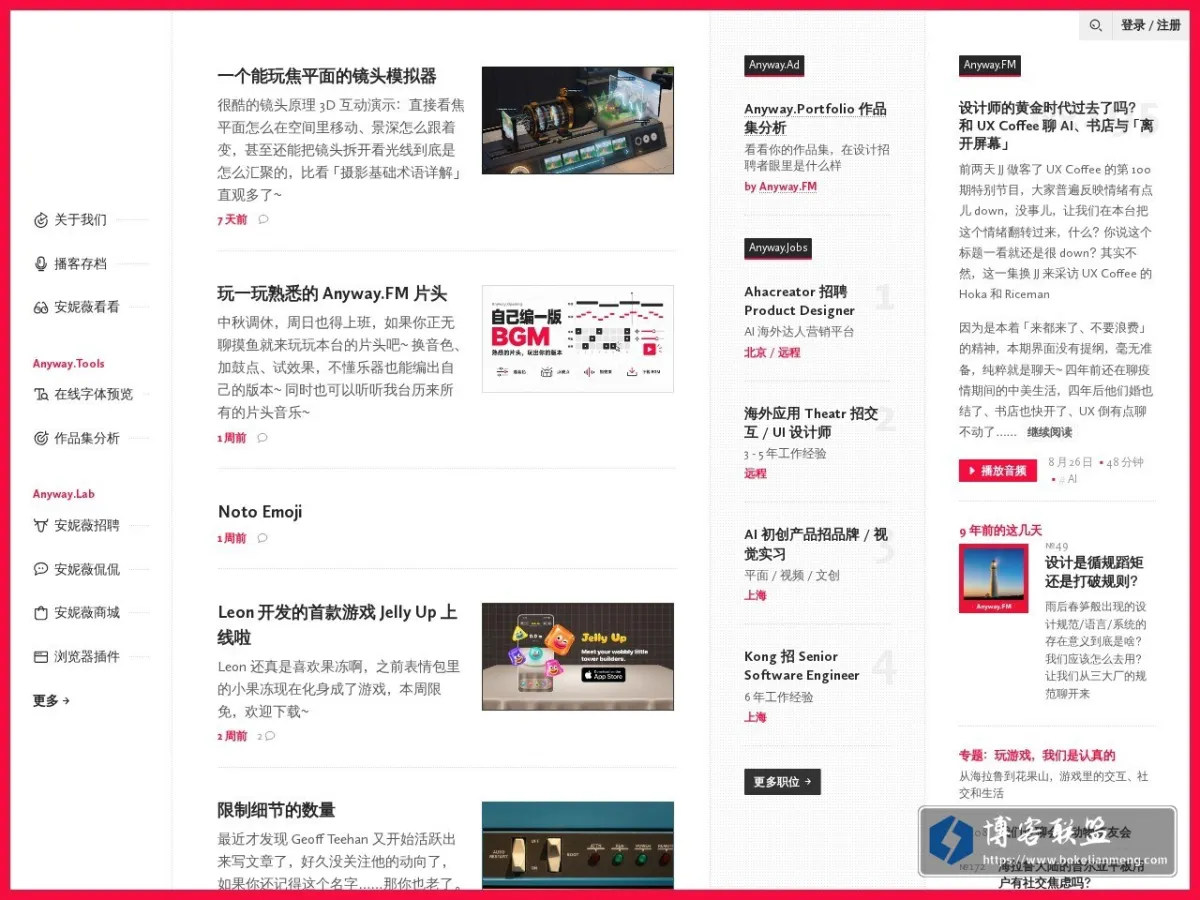Screen dimensions: 1200x900
Task: Click shopping bag icon beside 安妮薇商城
Action: pos(41,613)
